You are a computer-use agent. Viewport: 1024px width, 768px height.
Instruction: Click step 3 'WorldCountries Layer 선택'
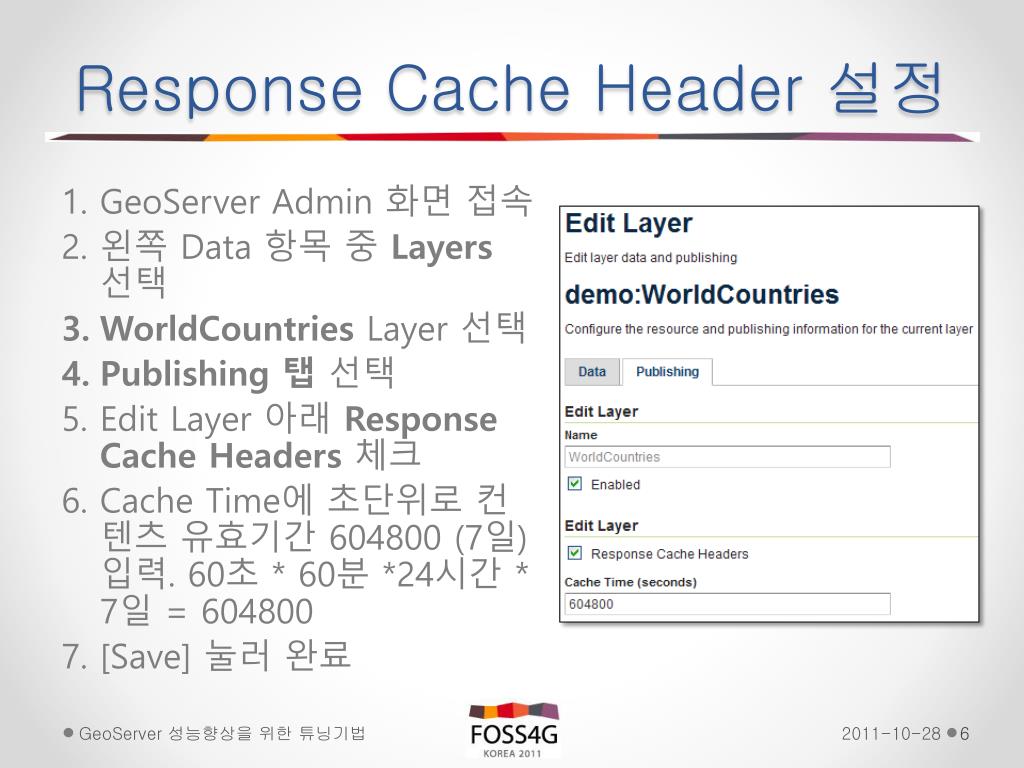(x=294, y=328)
